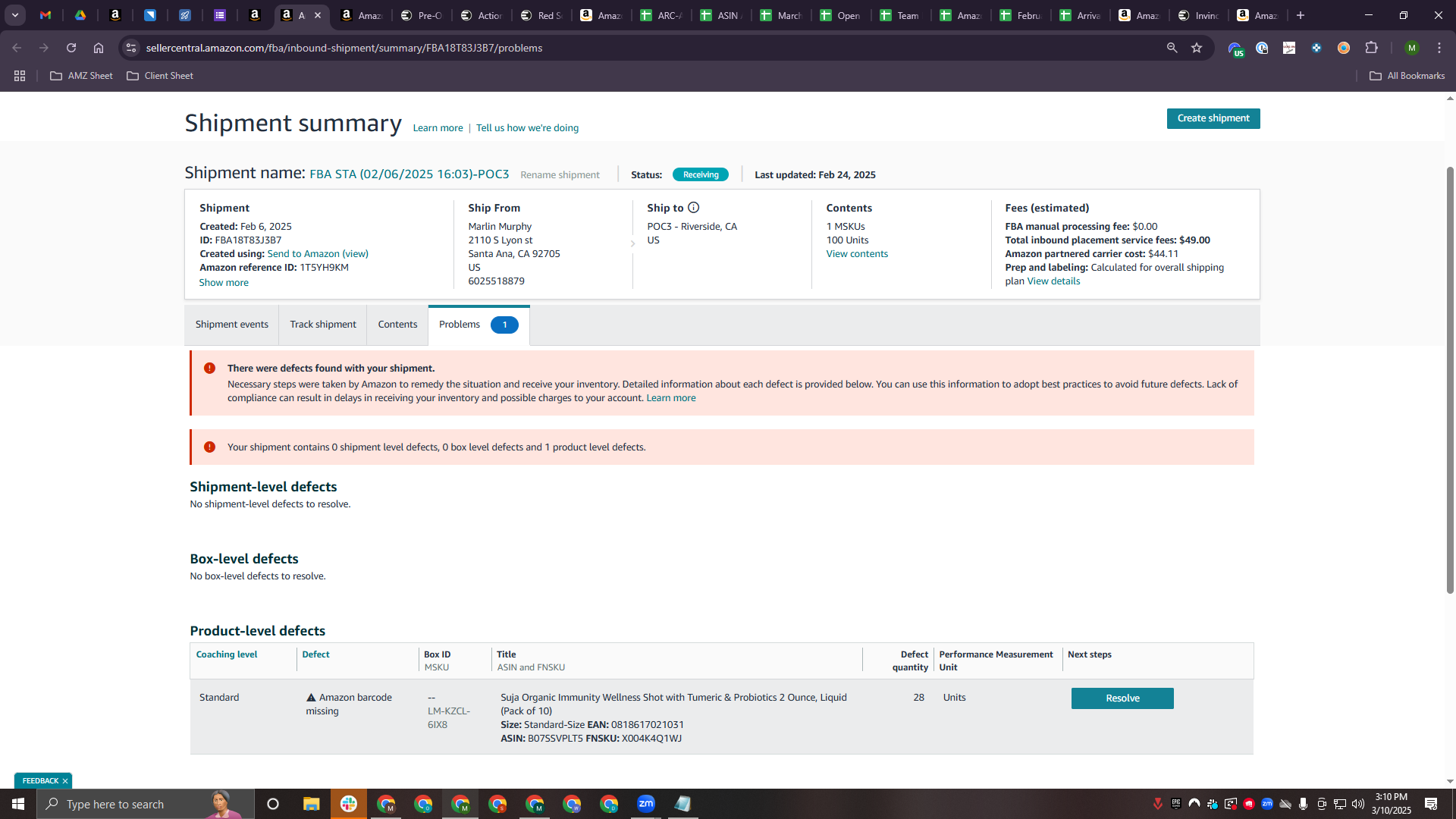
Task: Select the Problems tab
Action: (x=479, y=325)
